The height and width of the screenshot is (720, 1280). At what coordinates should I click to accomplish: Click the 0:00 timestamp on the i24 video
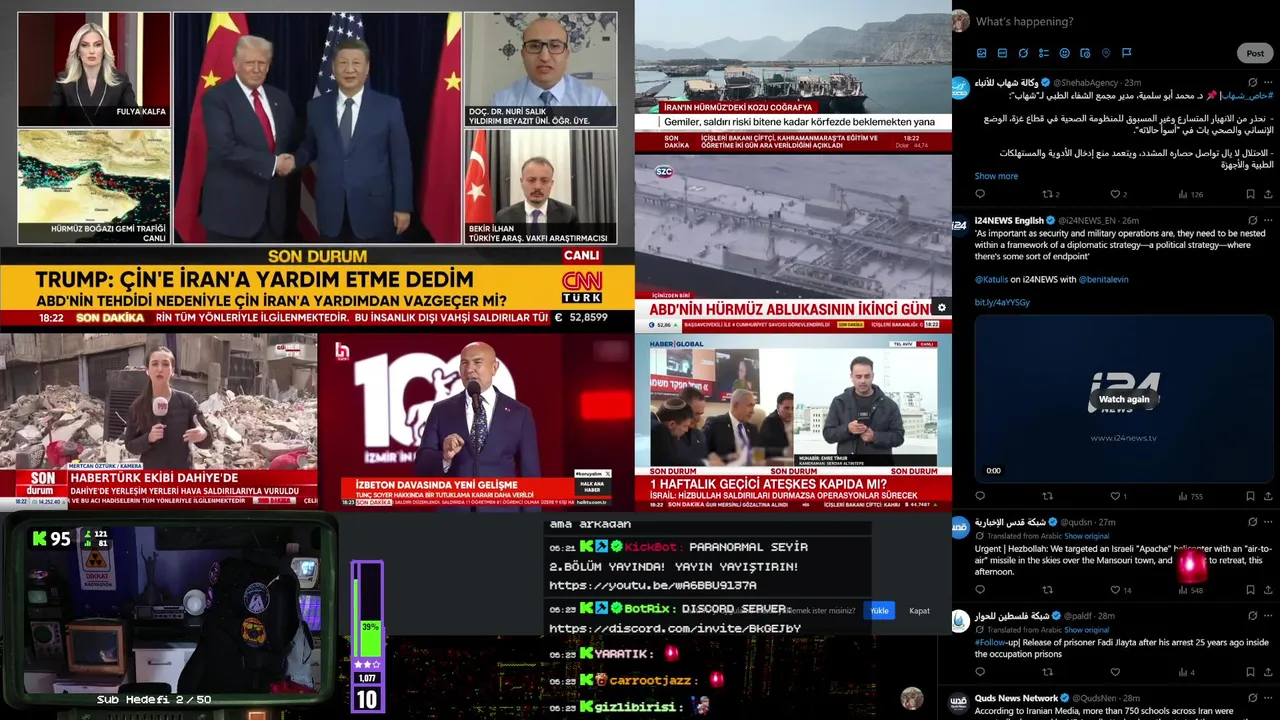(x=993, y=470)
